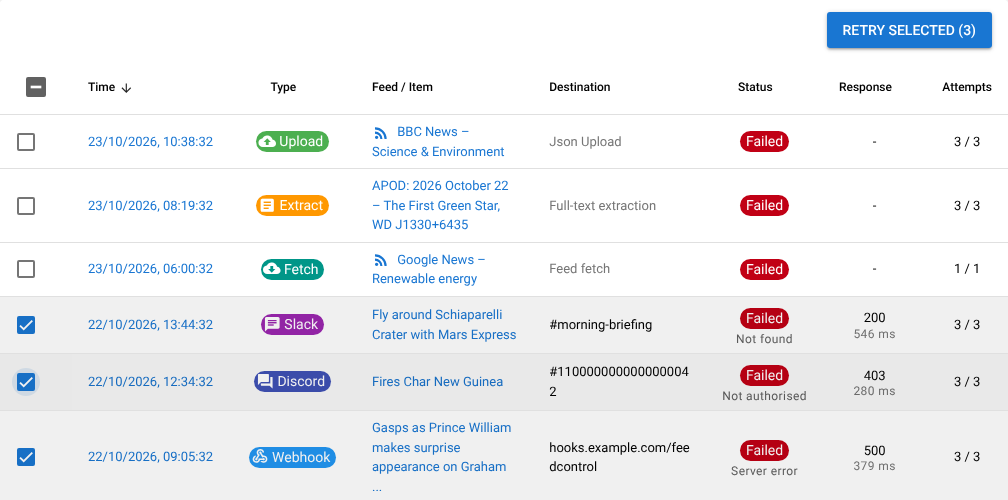Click the Discord type badge
This screenshot has height=500, width=1008.
coord(292,382)
